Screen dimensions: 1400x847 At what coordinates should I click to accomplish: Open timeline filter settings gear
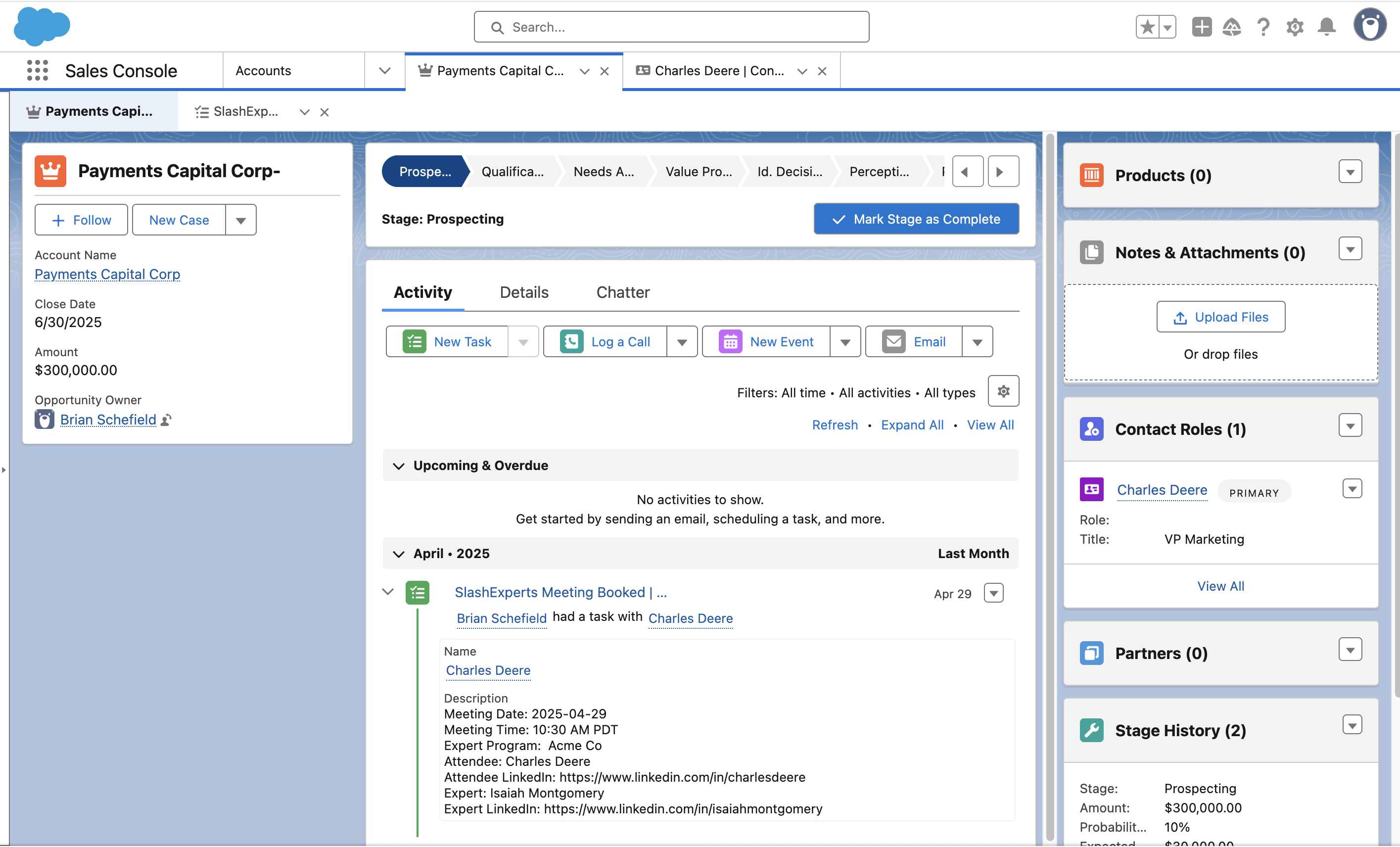pos(1003,391)
